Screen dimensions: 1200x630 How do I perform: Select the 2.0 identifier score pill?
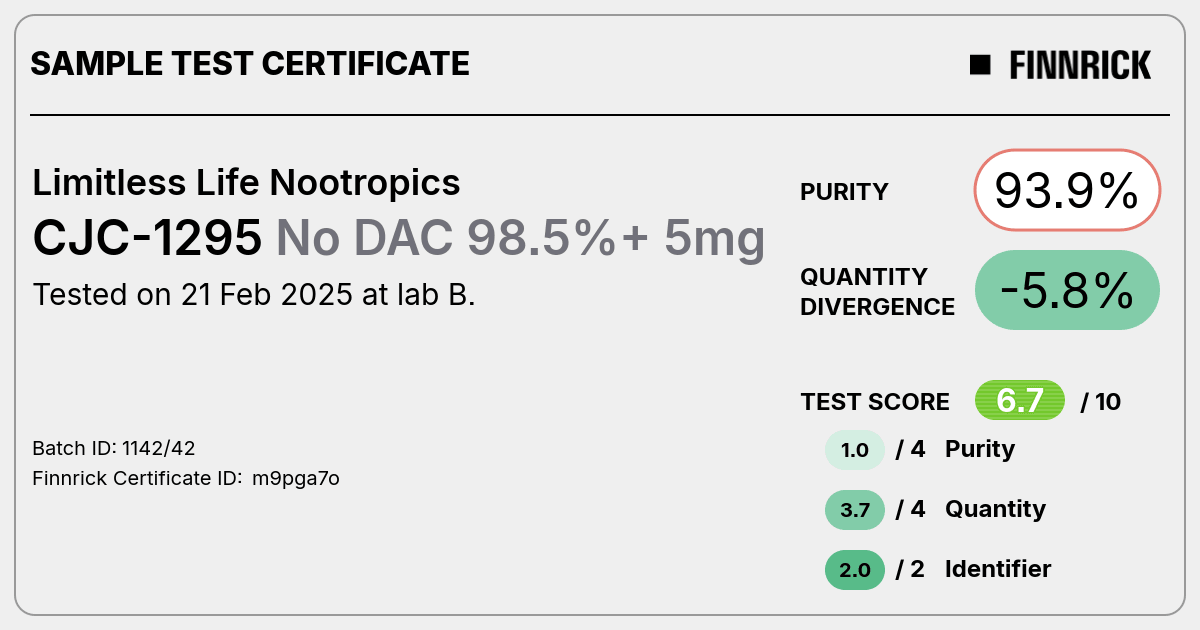(855, 570)
